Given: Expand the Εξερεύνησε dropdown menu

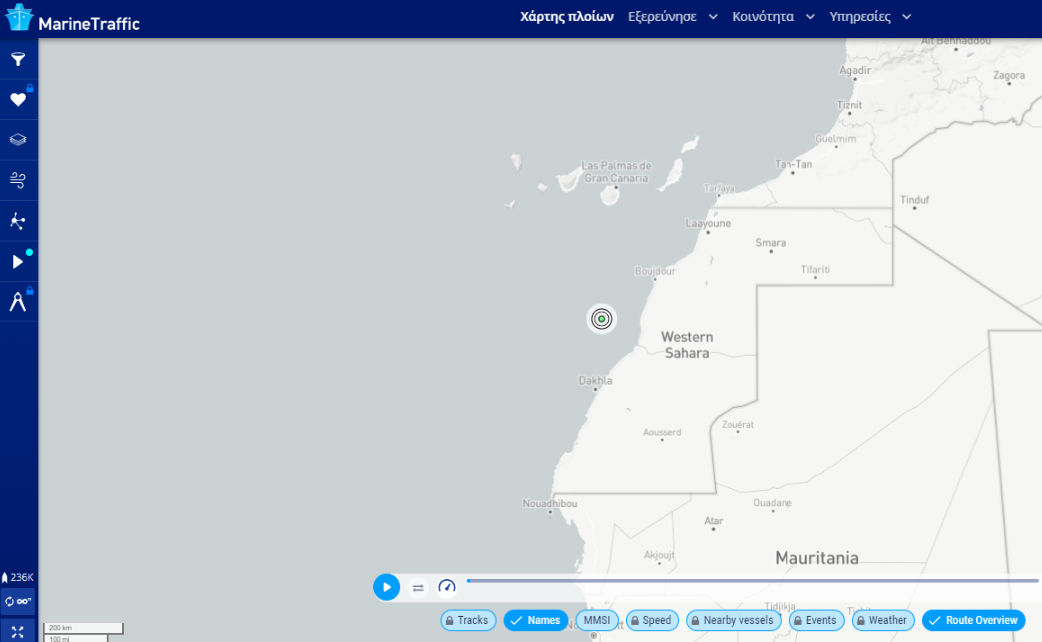Looking at the screenshot, I should pos(672,17).
